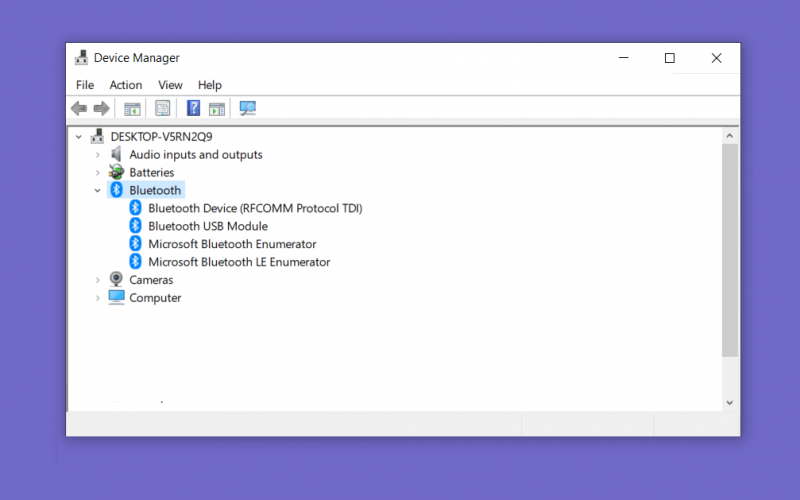The image size is (800, 500).
Task: Click icon beside Bluetooth USB Module
Action: tap(135, 226)
